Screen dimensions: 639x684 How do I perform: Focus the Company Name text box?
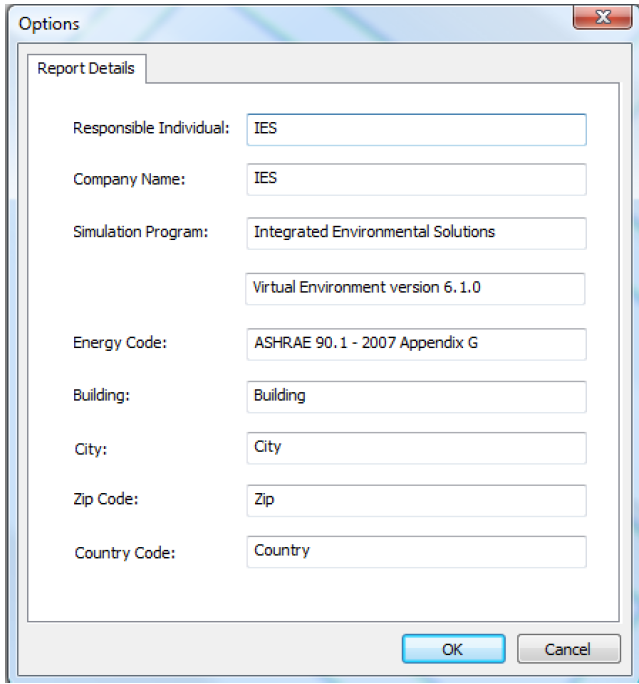coord(415,179)
